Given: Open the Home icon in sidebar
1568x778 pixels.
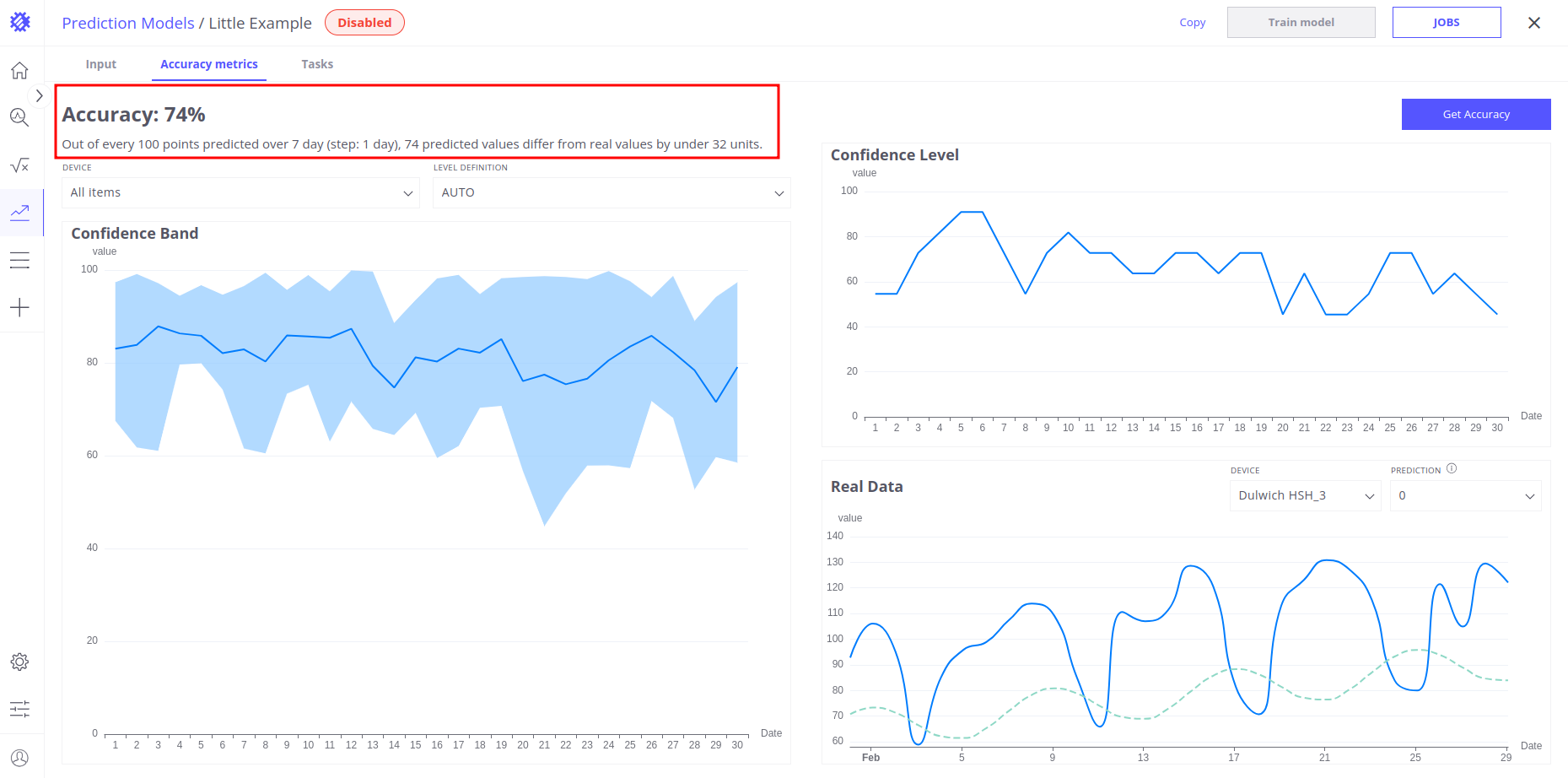Looking at the screenshot, I should (20, 71).
